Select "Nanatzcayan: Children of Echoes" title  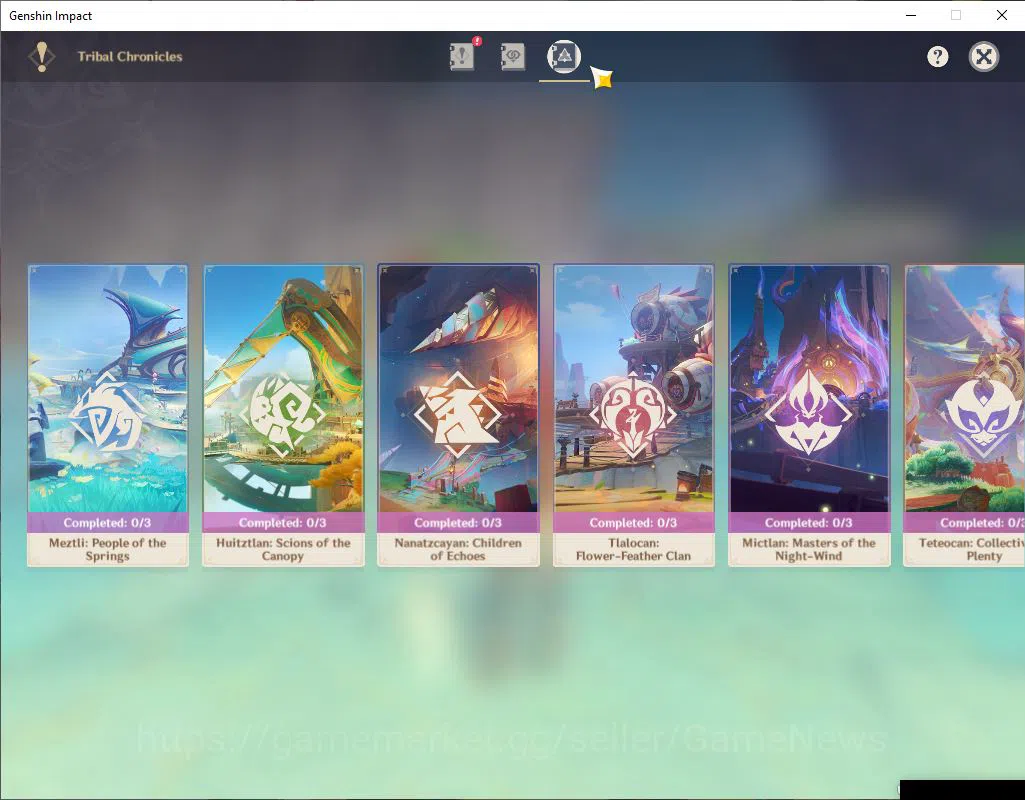click(x=458, y=550)
